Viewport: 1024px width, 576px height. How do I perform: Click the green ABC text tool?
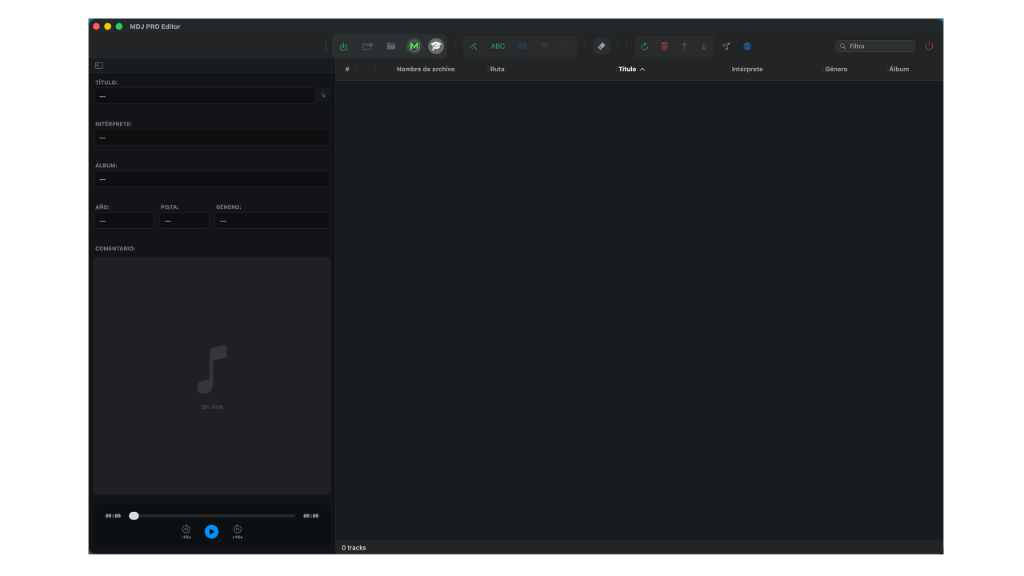(x=497, y=46)
